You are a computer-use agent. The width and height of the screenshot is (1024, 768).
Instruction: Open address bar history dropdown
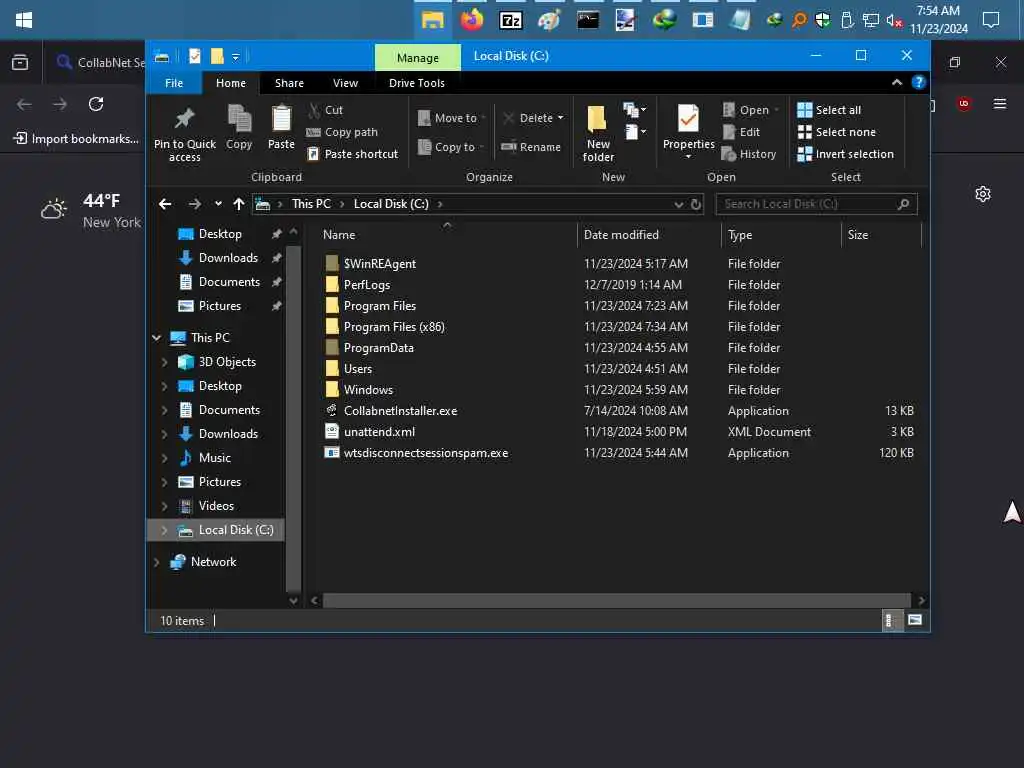[x=679, y=204]
